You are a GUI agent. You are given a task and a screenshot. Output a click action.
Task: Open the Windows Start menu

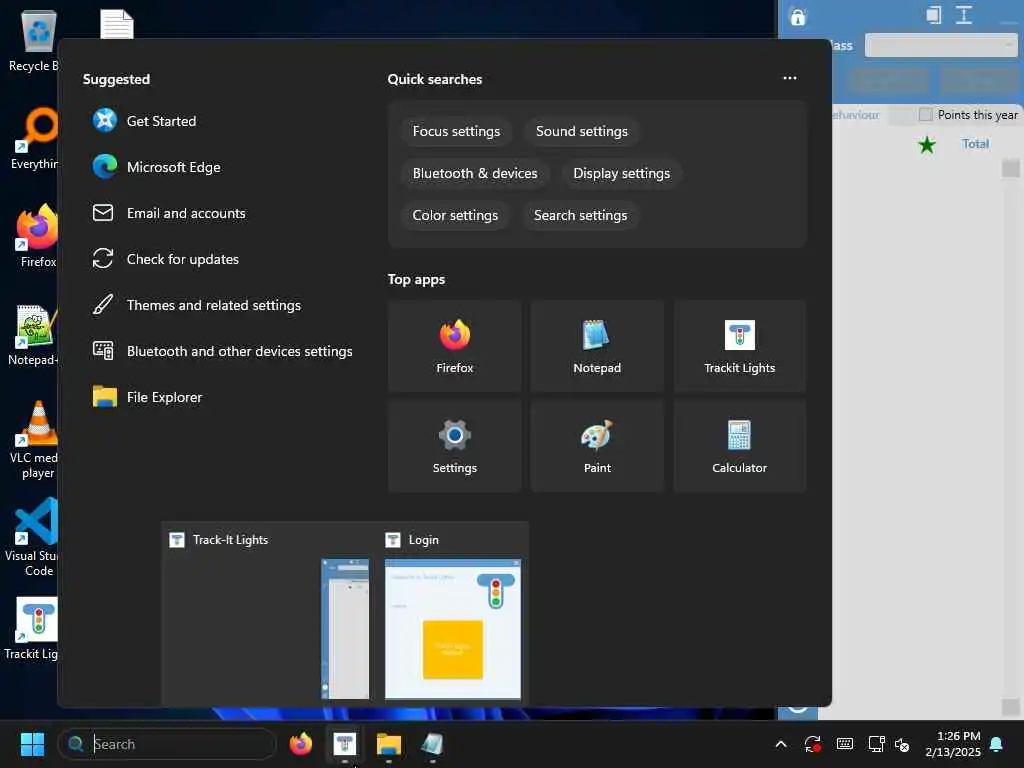(x=32, y=744)
